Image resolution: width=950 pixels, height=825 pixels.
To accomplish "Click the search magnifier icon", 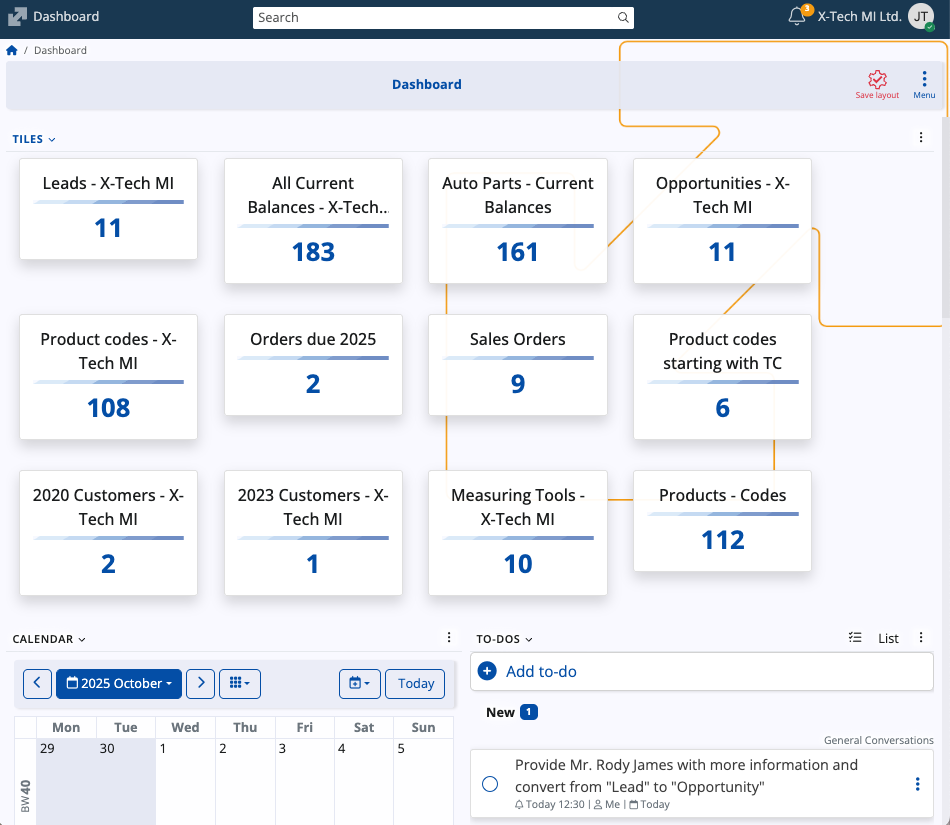I will click(x=623, y=18).
